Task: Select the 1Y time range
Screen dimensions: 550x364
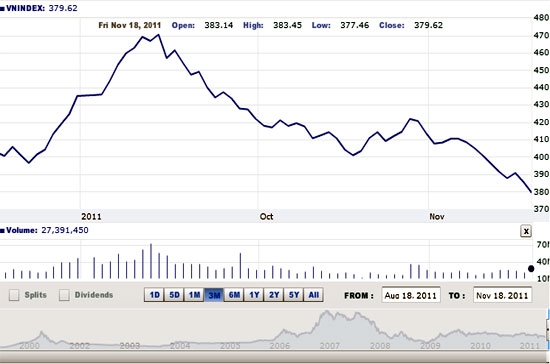Action: pyautogui.click(x=254, y=295)
